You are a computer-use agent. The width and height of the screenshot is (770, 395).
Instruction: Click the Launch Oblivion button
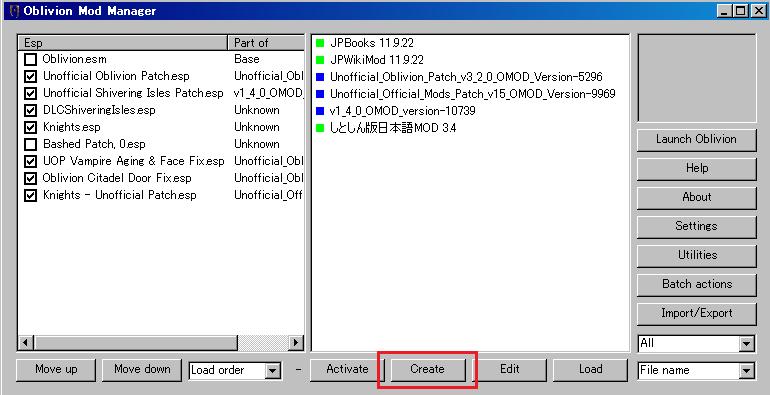click(696, 140)
